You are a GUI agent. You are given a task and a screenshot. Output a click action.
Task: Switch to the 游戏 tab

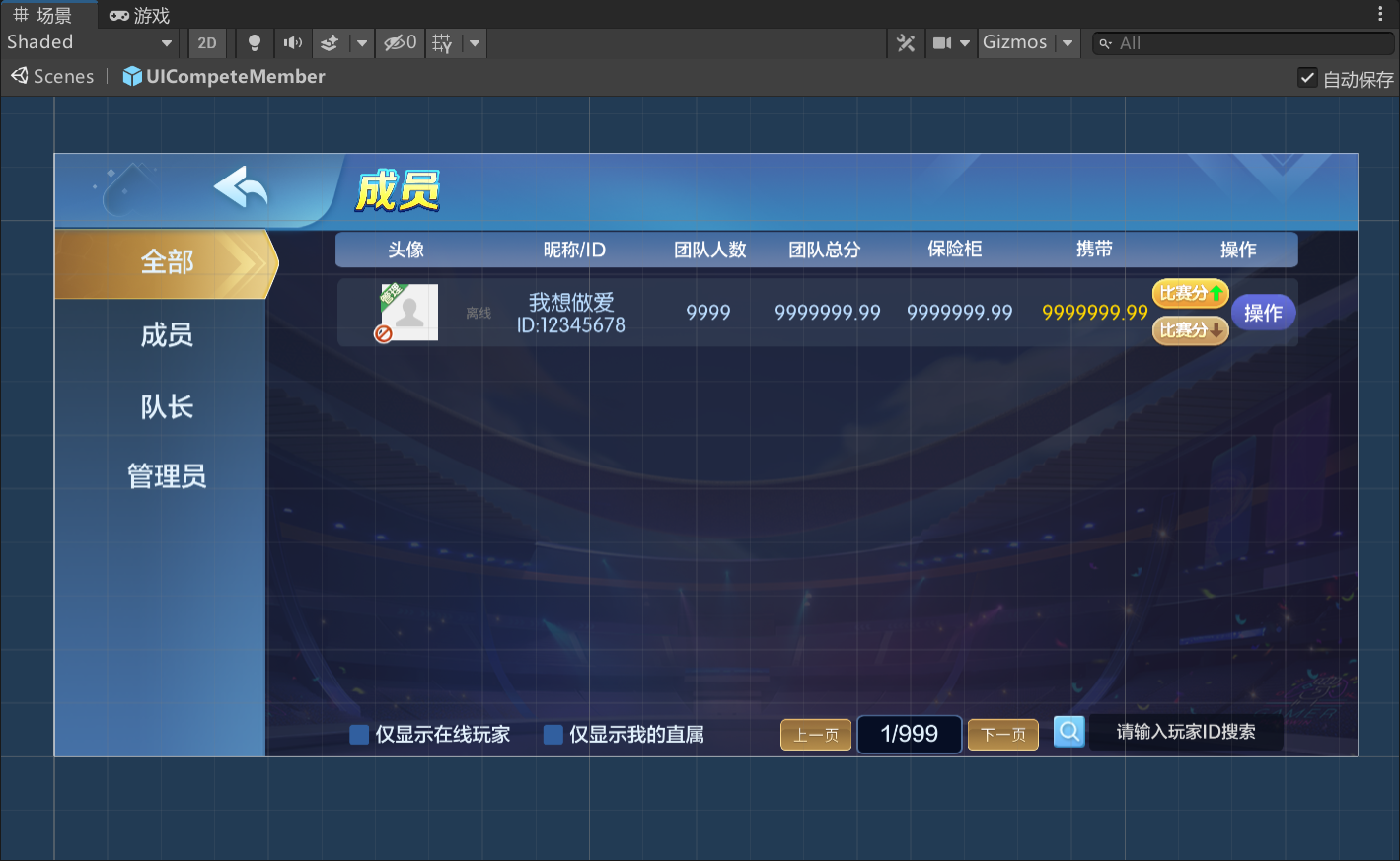point(140,15)
